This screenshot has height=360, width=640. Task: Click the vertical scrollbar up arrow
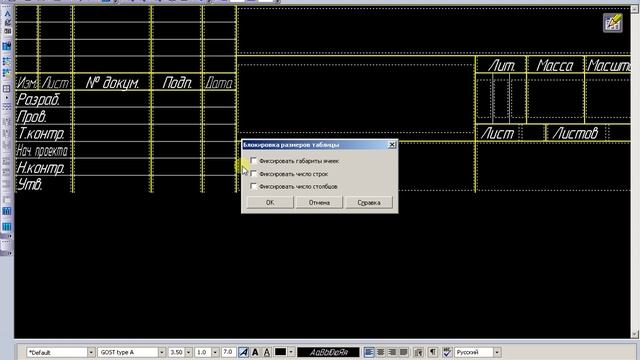[635, 9]
